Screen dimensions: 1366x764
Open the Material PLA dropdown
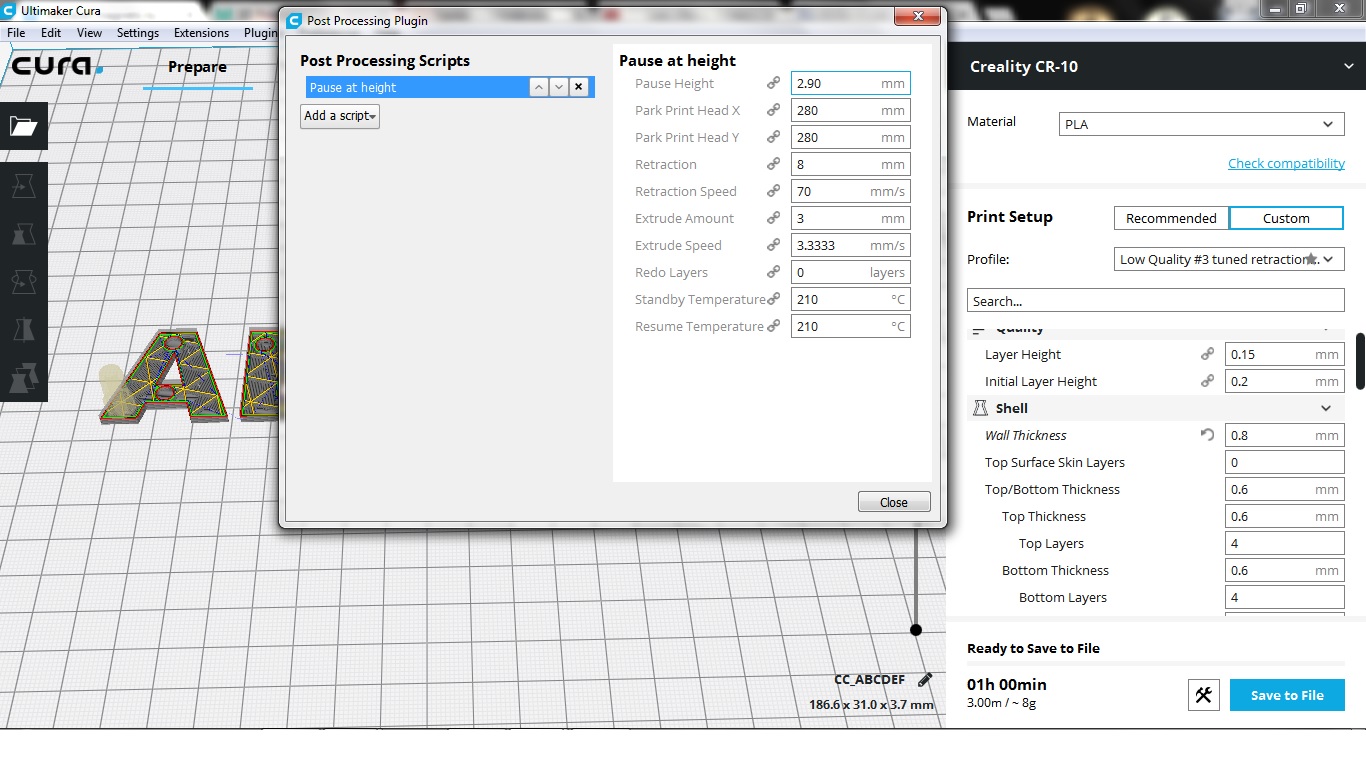point(1201,125)
